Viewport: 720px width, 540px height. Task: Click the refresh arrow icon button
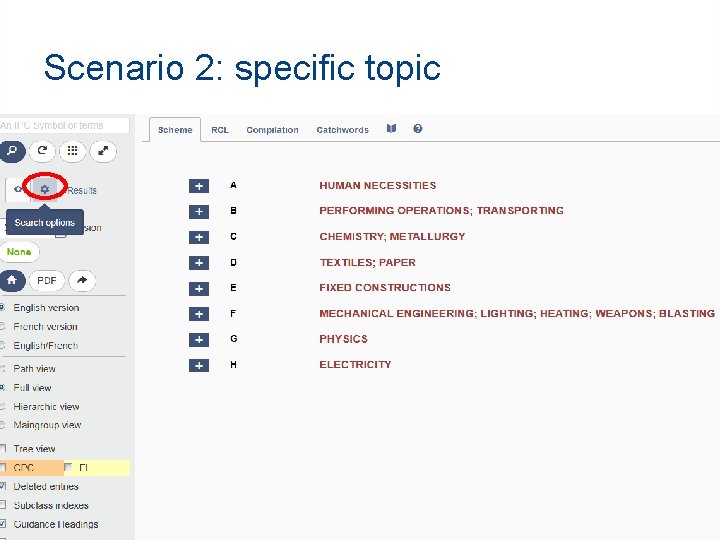tap(42, 151)
